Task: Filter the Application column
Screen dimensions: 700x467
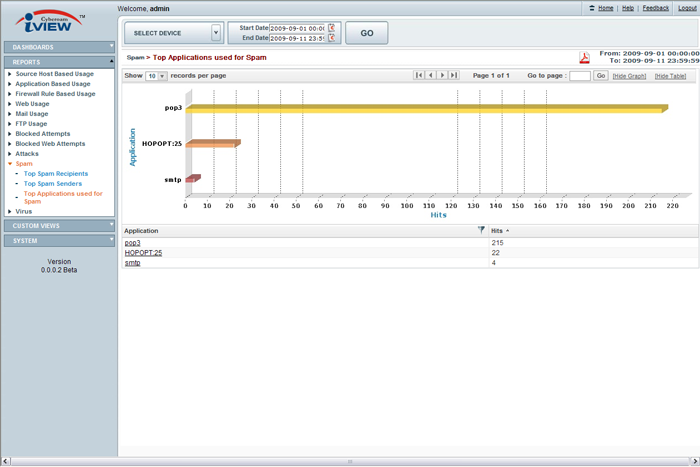Action: click(481, 230)
